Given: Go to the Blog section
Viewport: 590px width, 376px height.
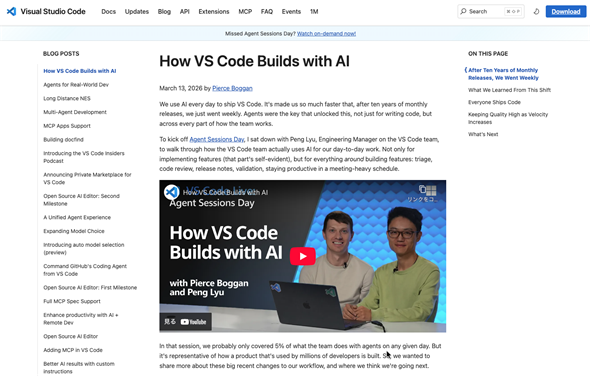Looking at the screenshot, I should click(164, 12).
